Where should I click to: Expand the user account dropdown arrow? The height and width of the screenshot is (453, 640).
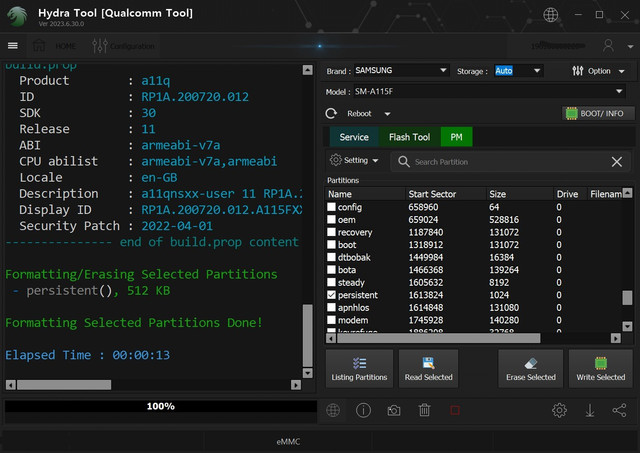(x=630, y=47)
